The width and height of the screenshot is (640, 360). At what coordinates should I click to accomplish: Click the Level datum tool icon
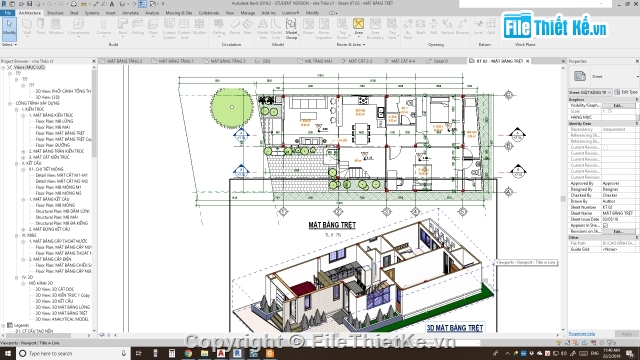coord(478,24)
